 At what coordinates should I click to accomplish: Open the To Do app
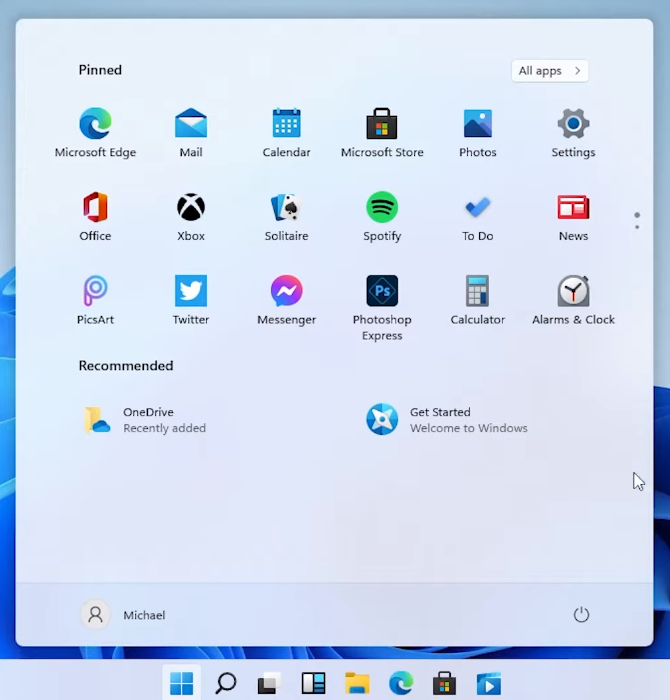coord(478,216)
